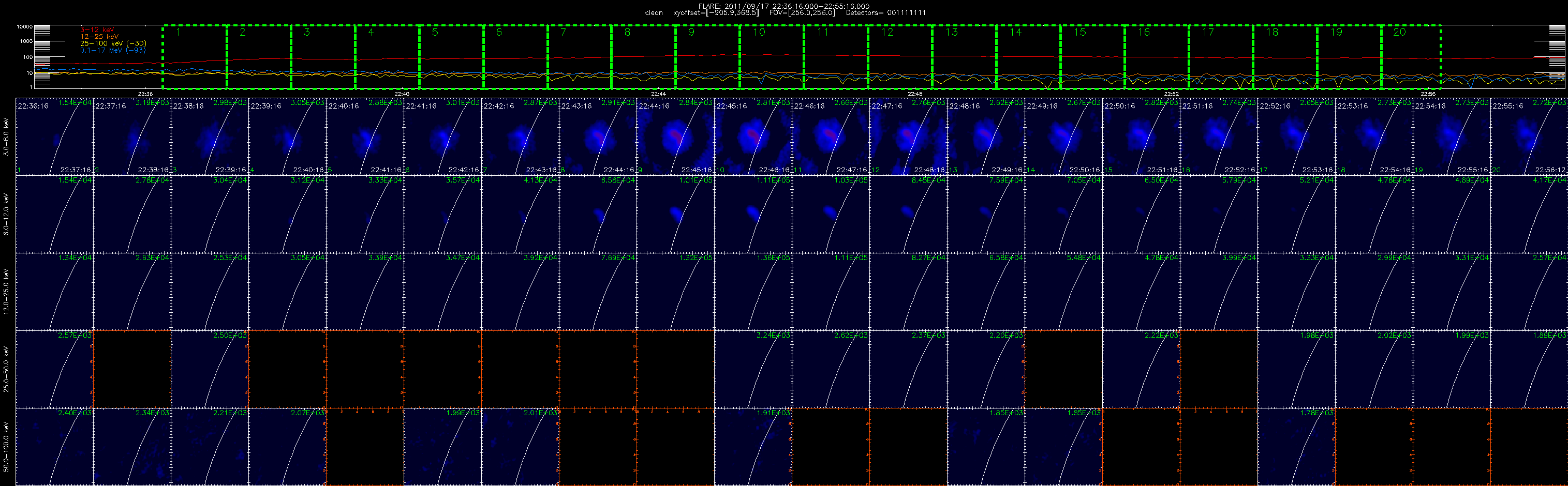1568x486 pixels.
Task: Click the blue '0.1-17 MeV (-93)' legend entry
Action: 113,50
